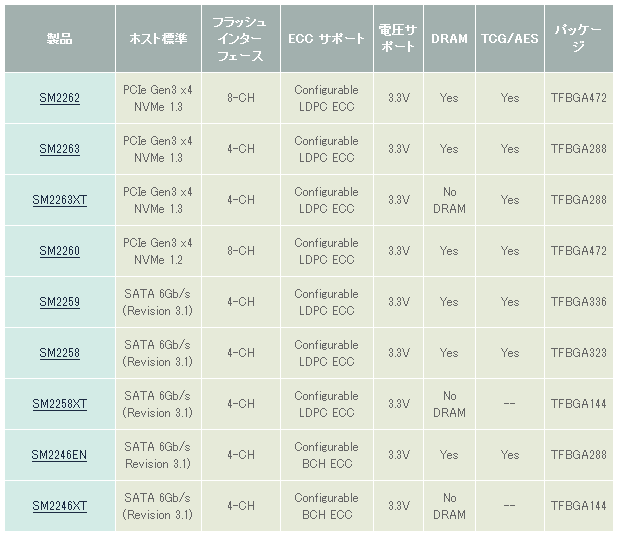Click the SM2258 link
Screen dimensions: 618x537
[59, 353]
